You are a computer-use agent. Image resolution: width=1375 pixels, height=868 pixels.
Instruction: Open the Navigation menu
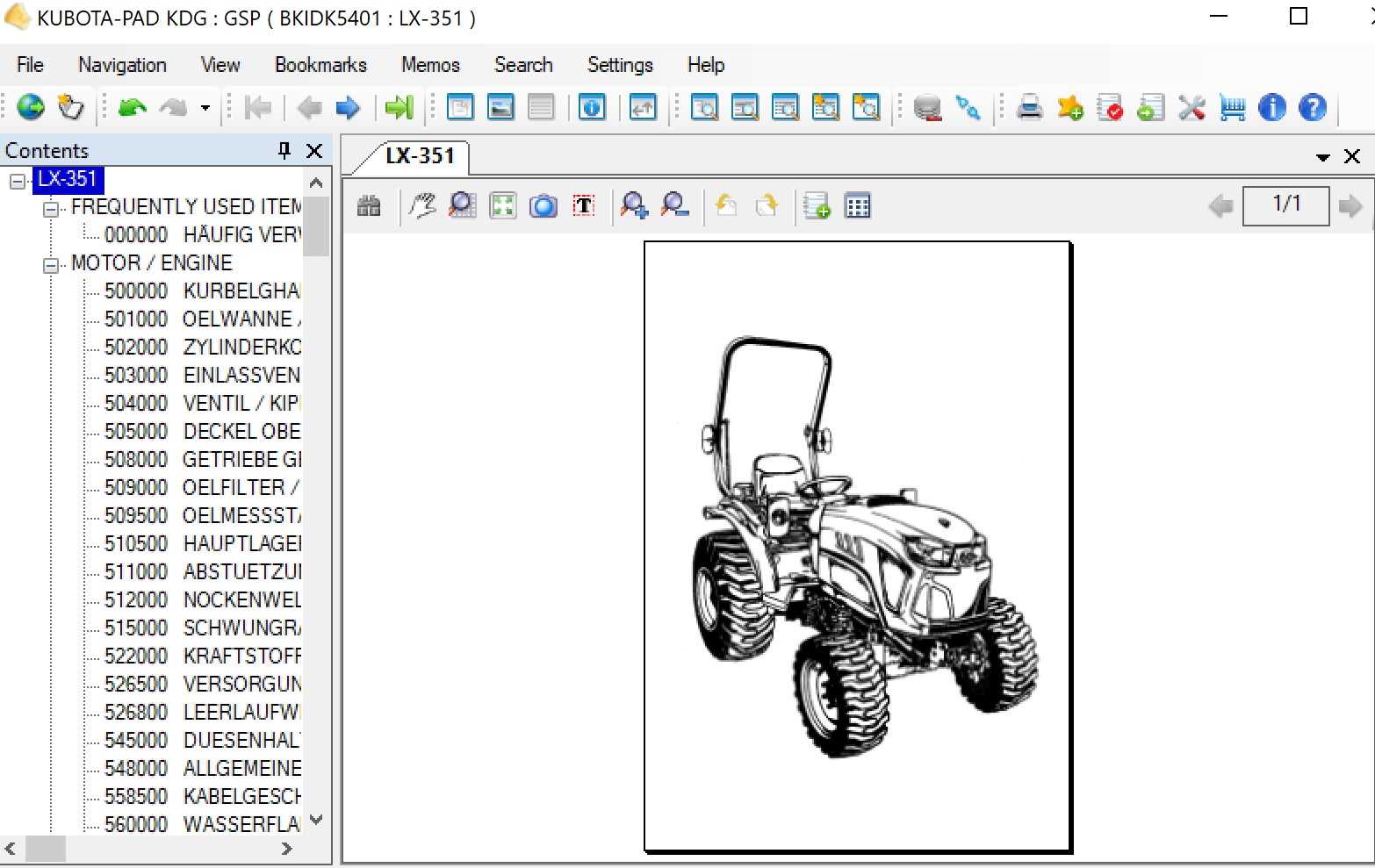point(122,65)
